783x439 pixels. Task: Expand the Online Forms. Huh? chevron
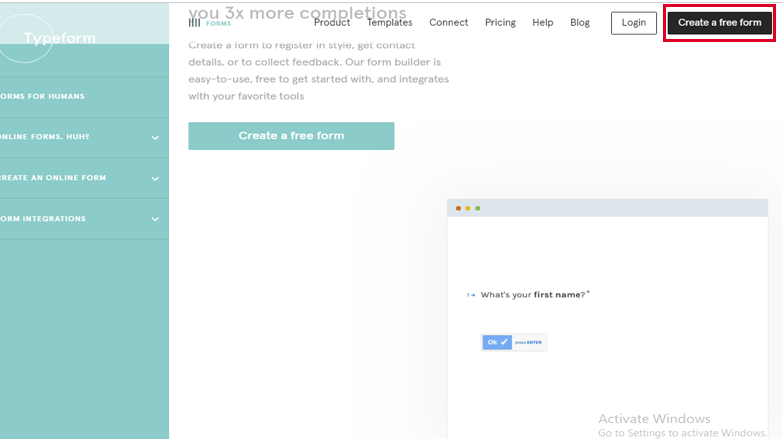coord(155,138)
